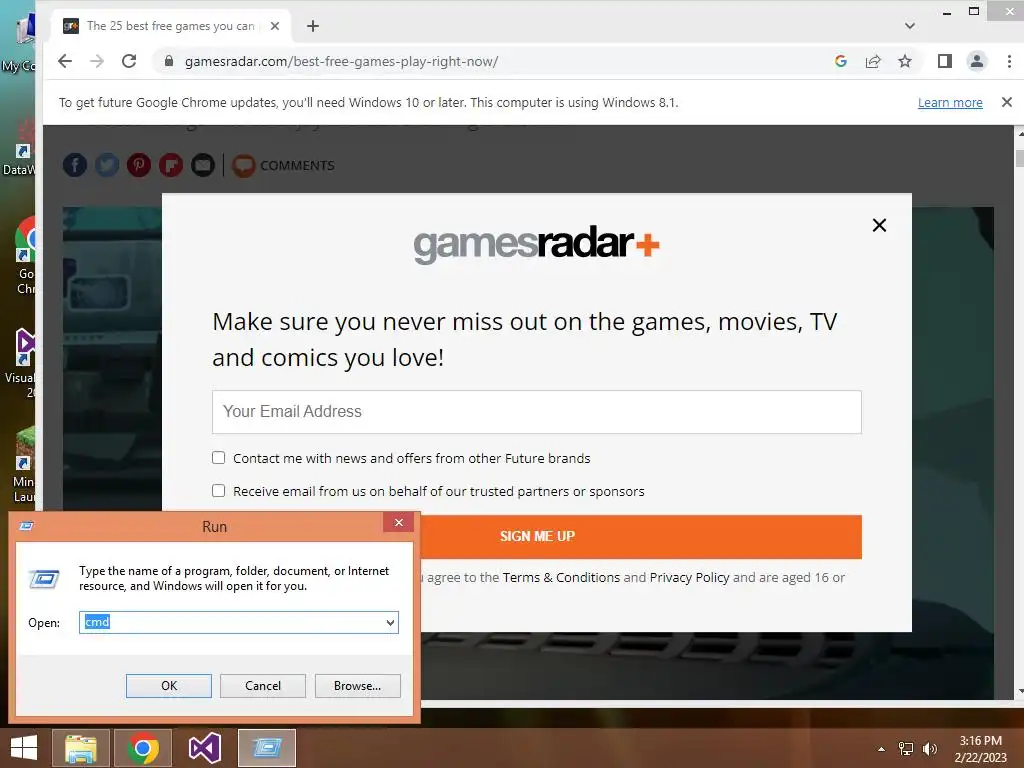Click the SIGN ME UP button
Image resolution: width=1024 pixels, height=768 pixels.
point(537,537)
